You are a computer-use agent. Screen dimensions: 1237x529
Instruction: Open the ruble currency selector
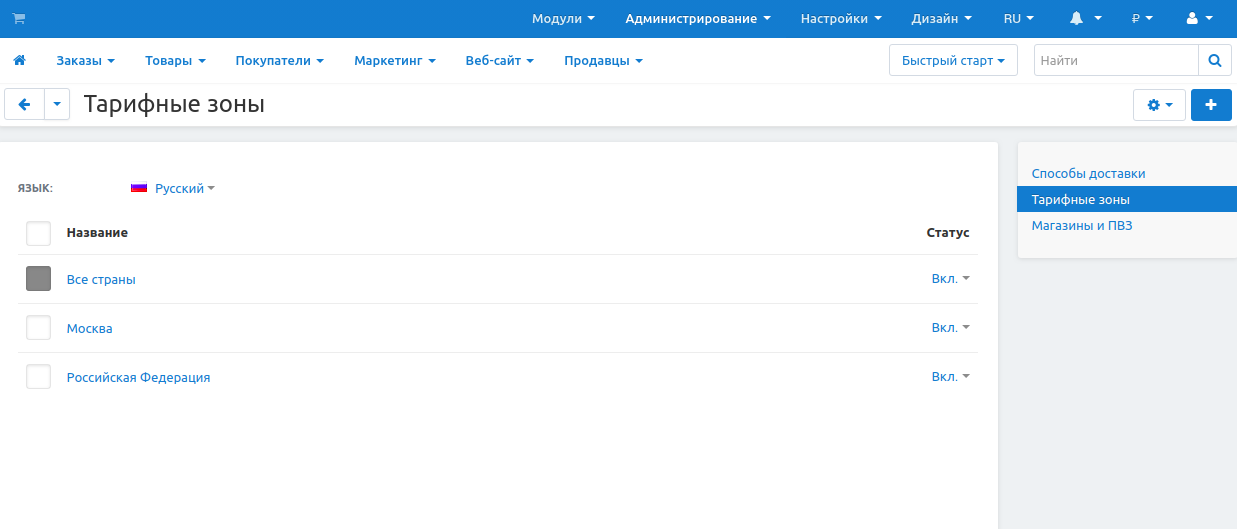pos(1142,18)
